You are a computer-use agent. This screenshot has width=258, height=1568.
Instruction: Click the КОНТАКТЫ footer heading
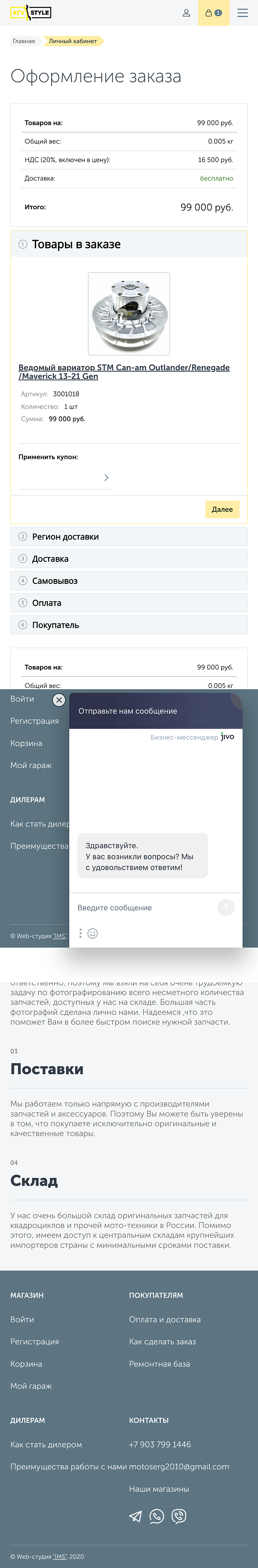coord(149,1420)
